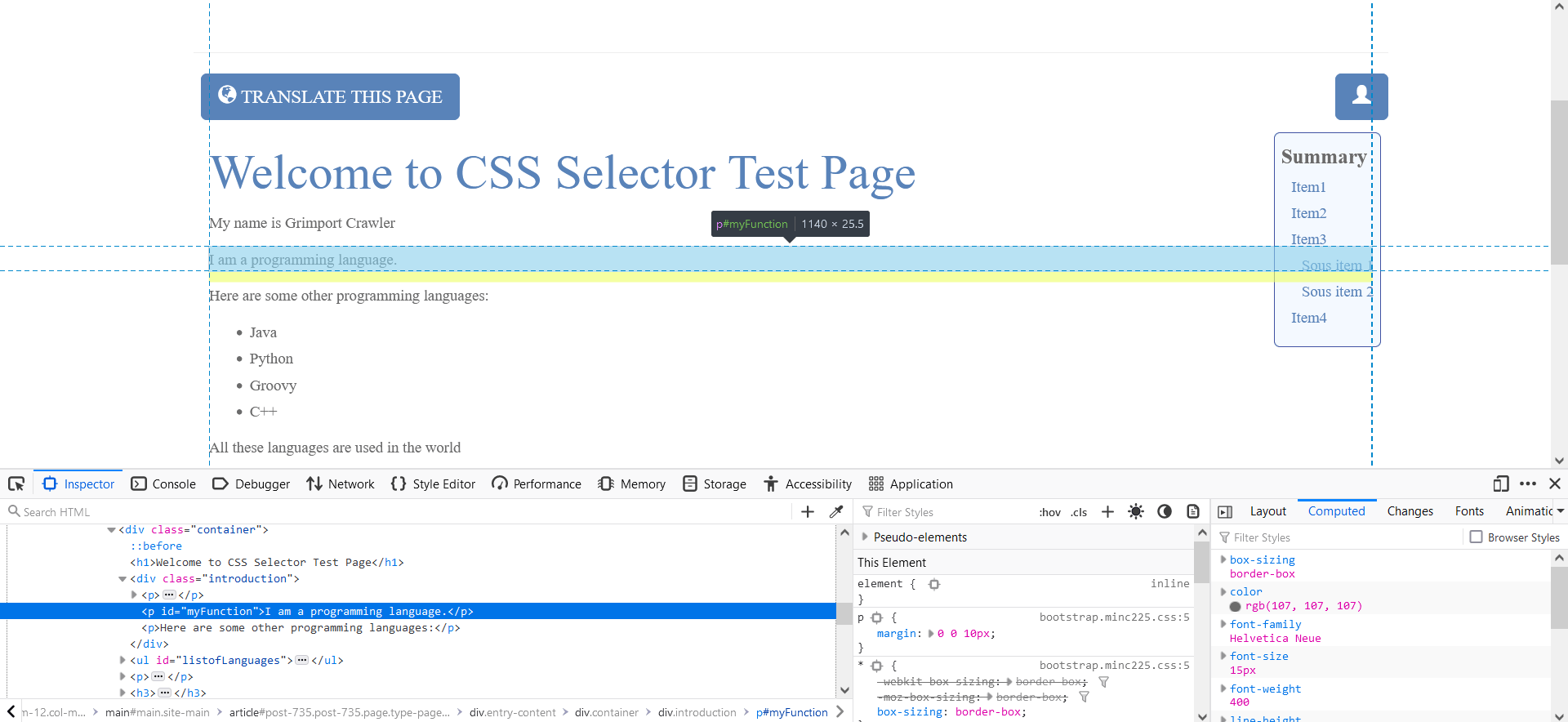Expand the ul listofLanguages node
The height and width of the screenshot is (722, 1568).
tap(122, 660)
